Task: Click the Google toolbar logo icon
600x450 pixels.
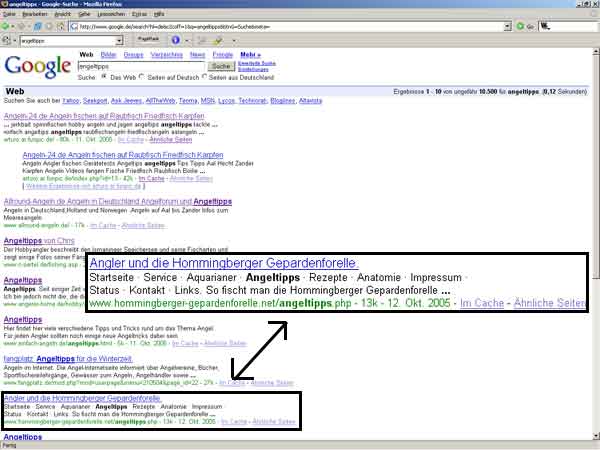Action: [x=6, y=40]
